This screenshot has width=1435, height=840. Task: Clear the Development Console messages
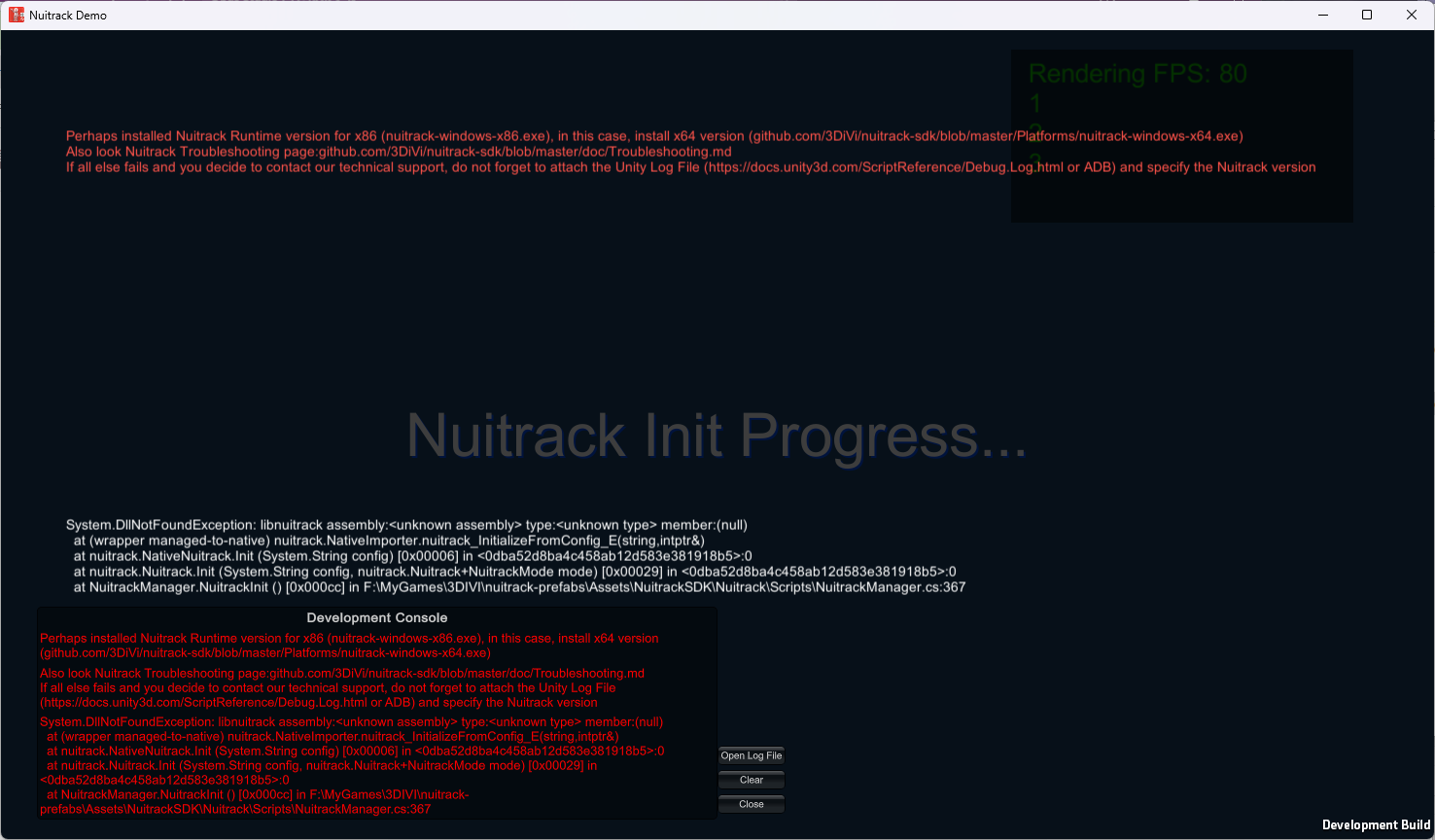pyautogui.click(x=751, y=780)
